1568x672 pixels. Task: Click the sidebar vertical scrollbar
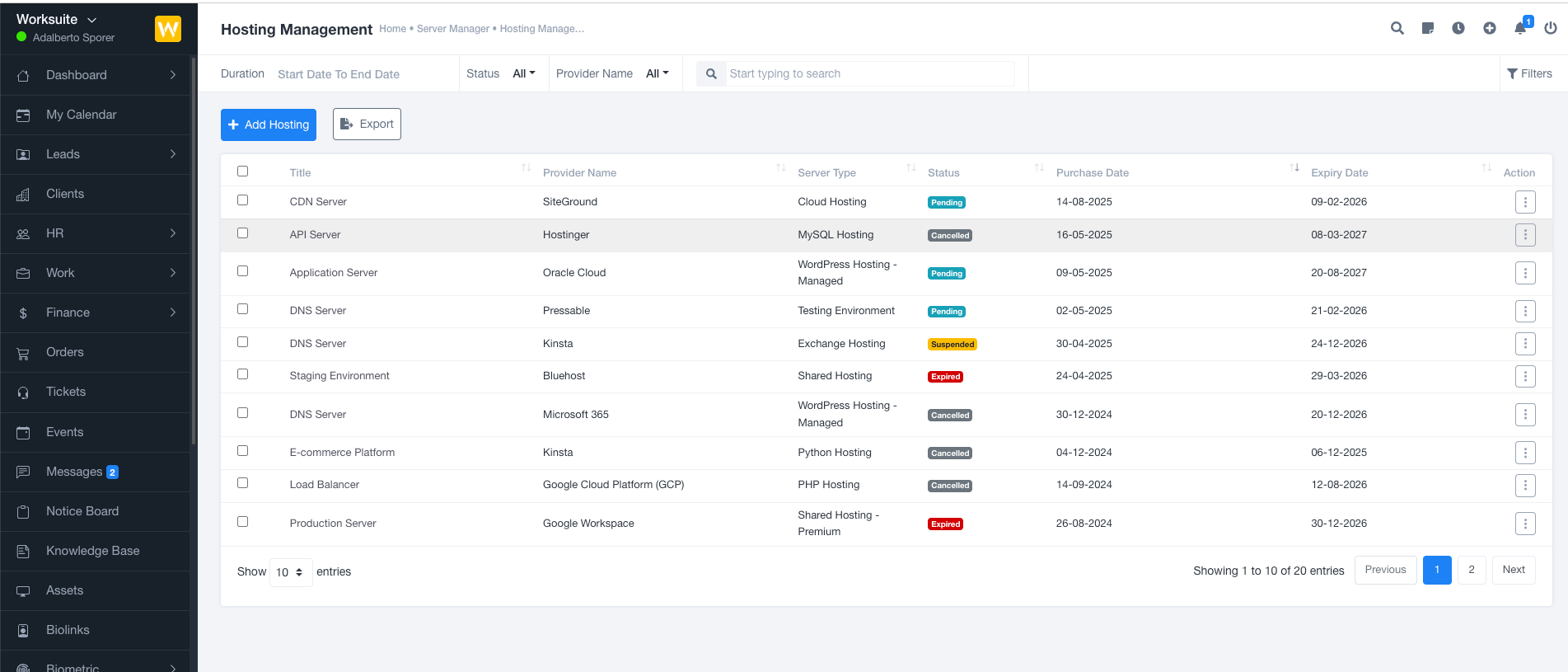[x=194, y=247]
